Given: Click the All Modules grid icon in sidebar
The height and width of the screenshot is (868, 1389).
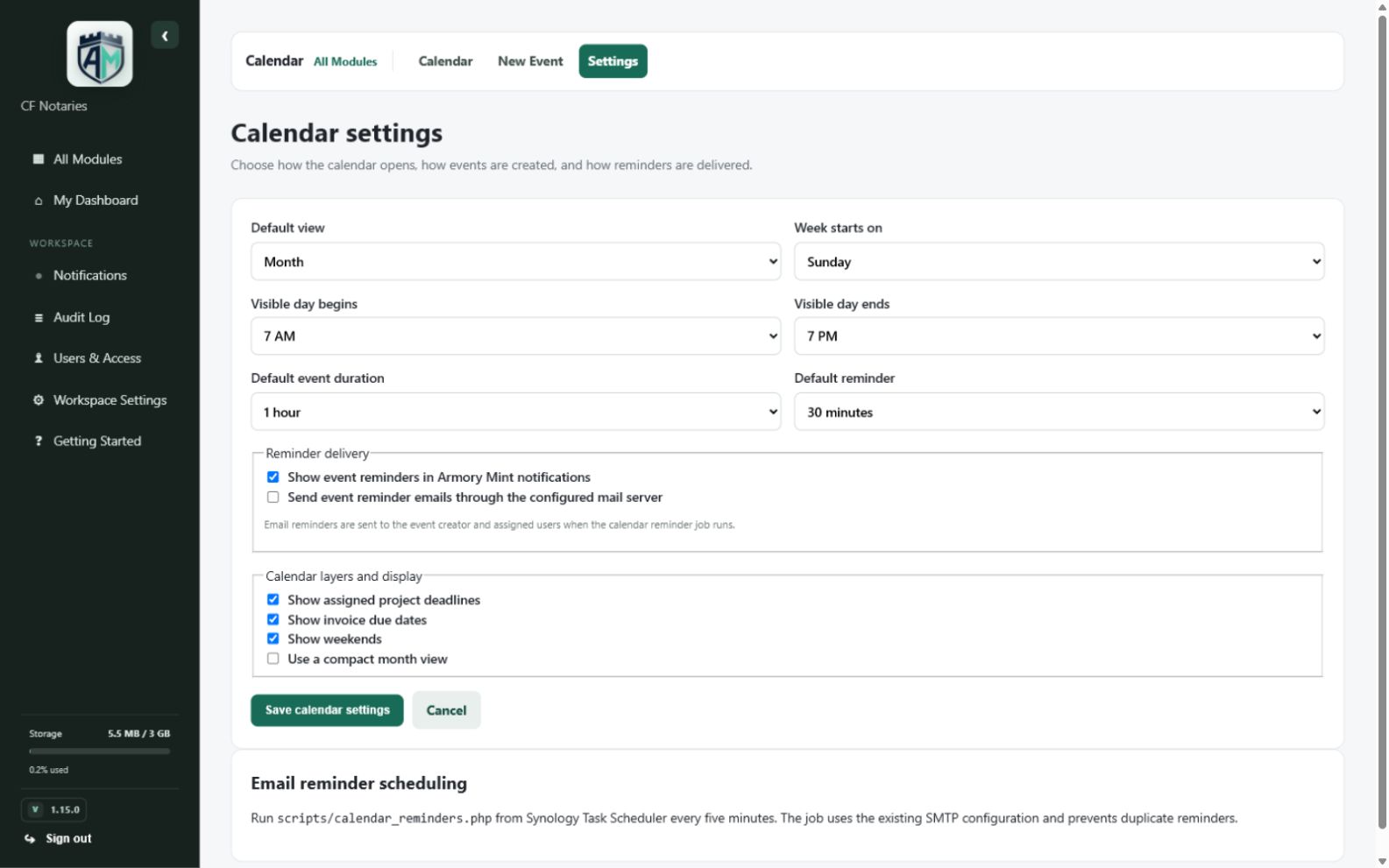Looking at the screenshot, I should pyautogui.click(x=39, y=159).
